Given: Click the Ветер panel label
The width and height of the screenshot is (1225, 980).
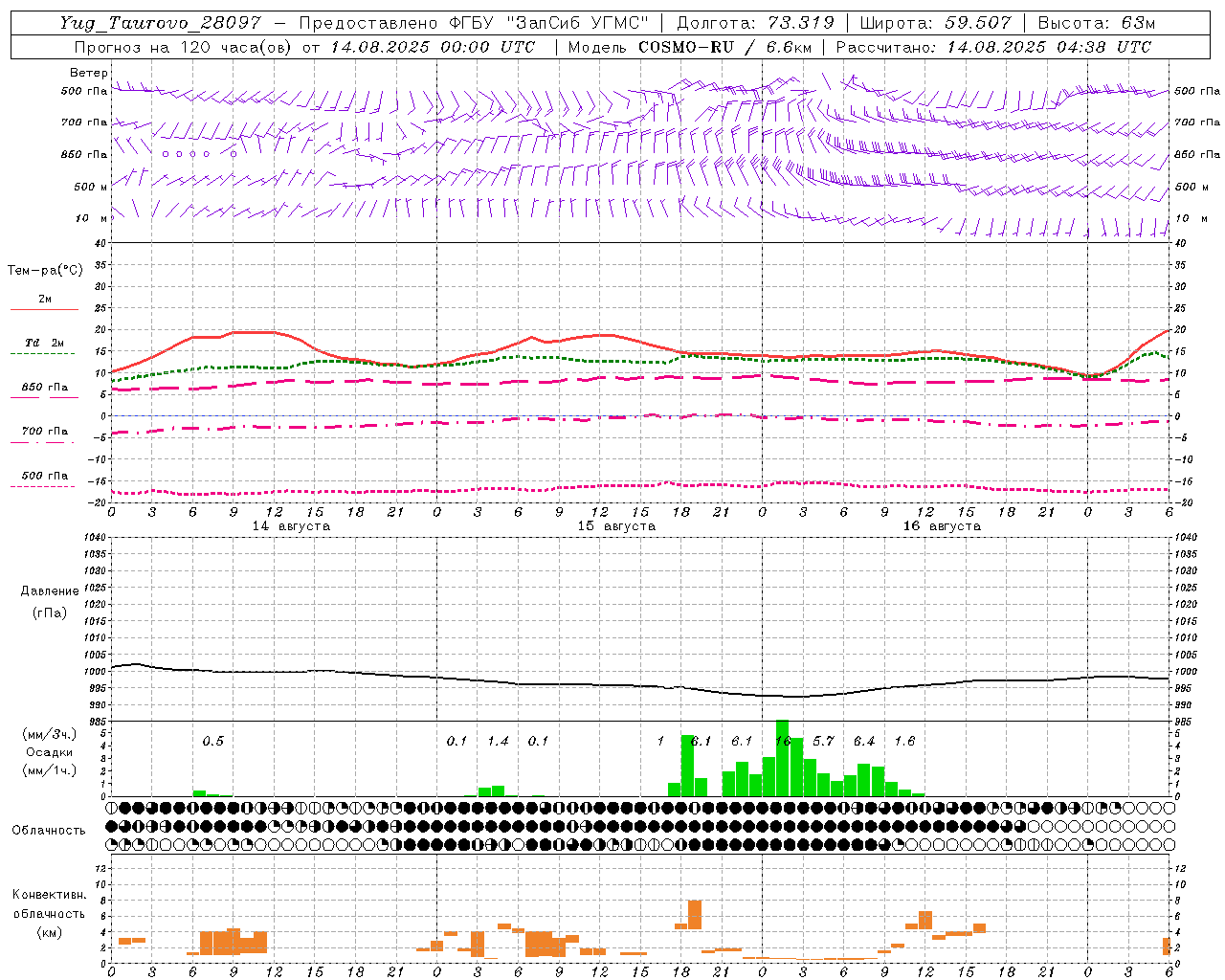Looking at the screenshot, I should [x=89, y=73].
